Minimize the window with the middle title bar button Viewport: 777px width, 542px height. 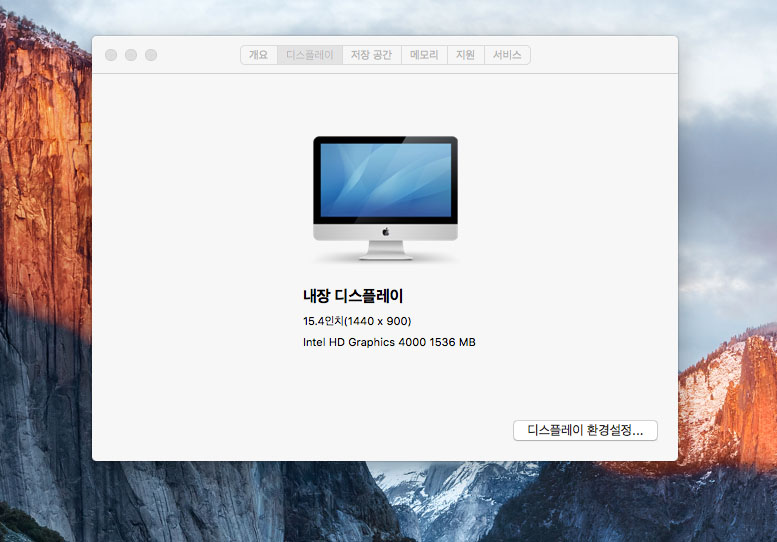tap(131, 55)
